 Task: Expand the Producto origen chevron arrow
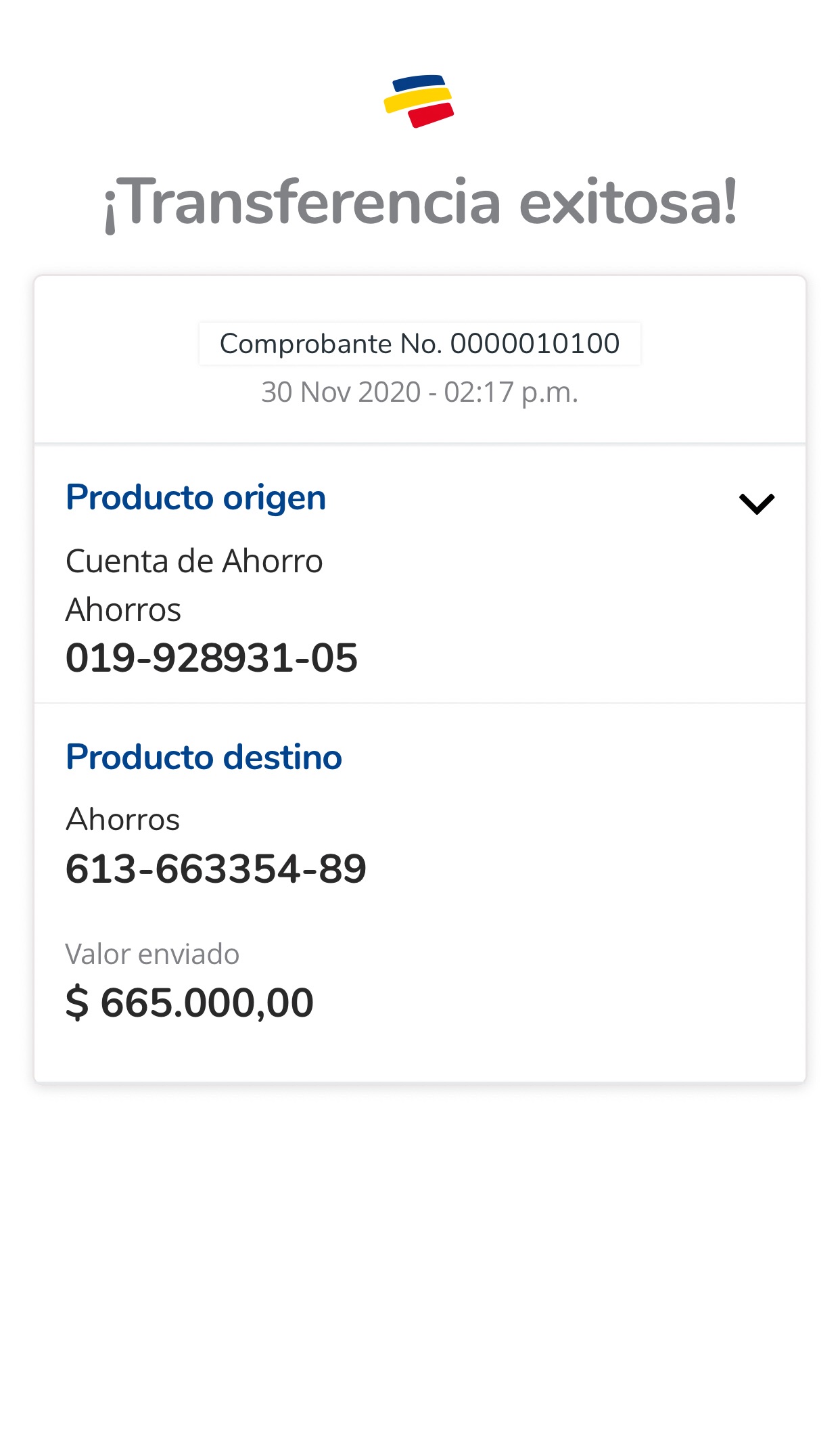(x=756, y=504)
